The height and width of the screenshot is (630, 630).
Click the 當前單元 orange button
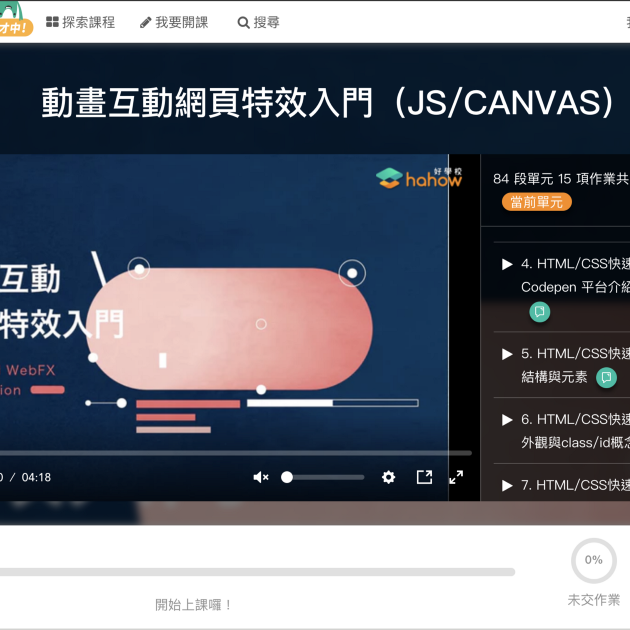pyautogui.click(x=536, y=202)
